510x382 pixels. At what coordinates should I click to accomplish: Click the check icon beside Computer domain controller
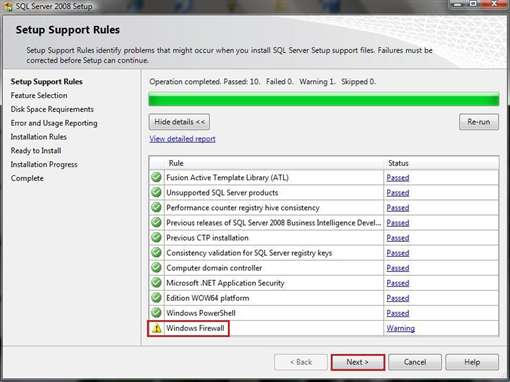pyautogui.click(x=156, y=267)
